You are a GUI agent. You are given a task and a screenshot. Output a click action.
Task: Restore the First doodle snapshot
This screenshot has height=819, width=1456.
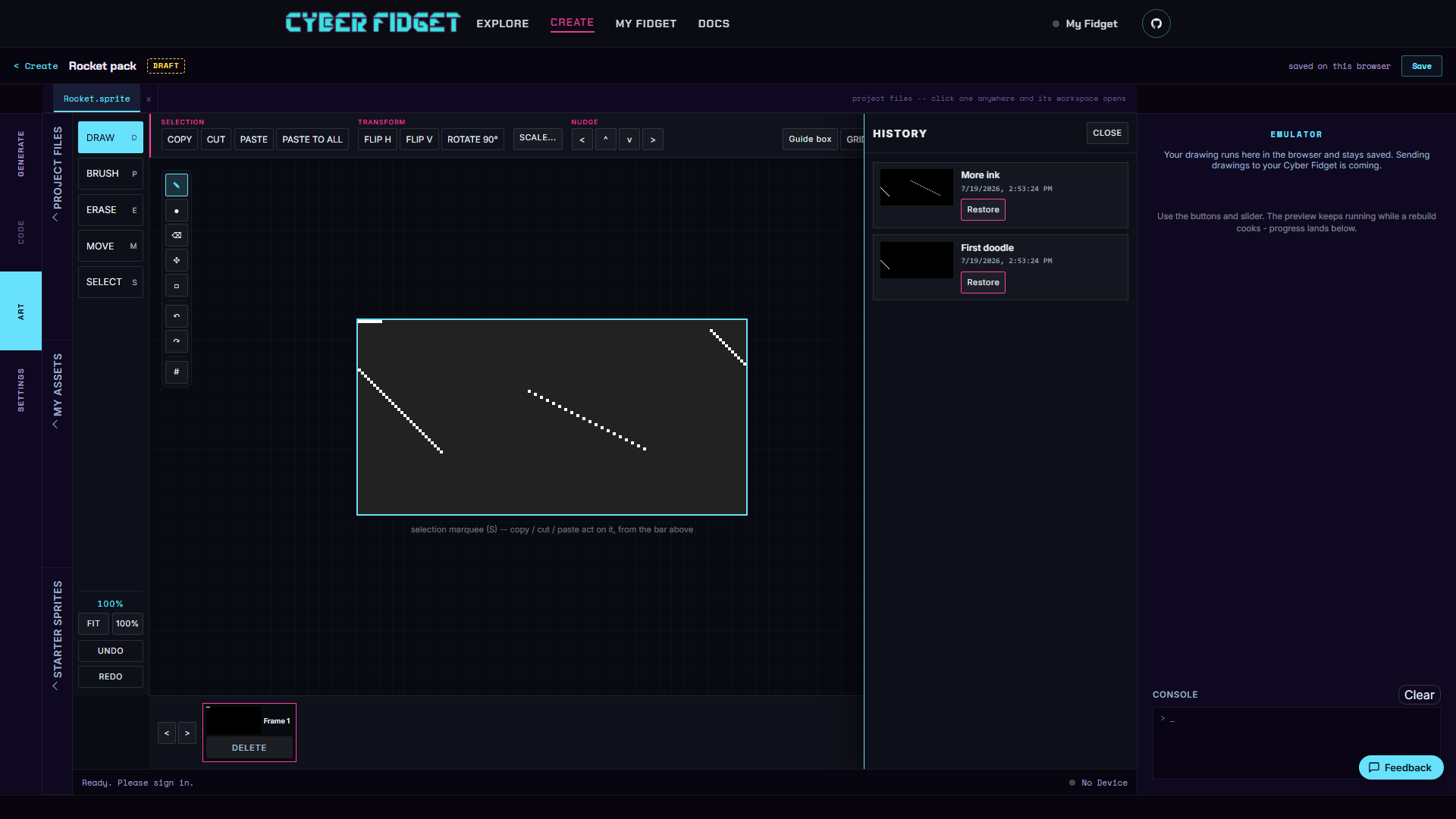[x=983, y=283]
